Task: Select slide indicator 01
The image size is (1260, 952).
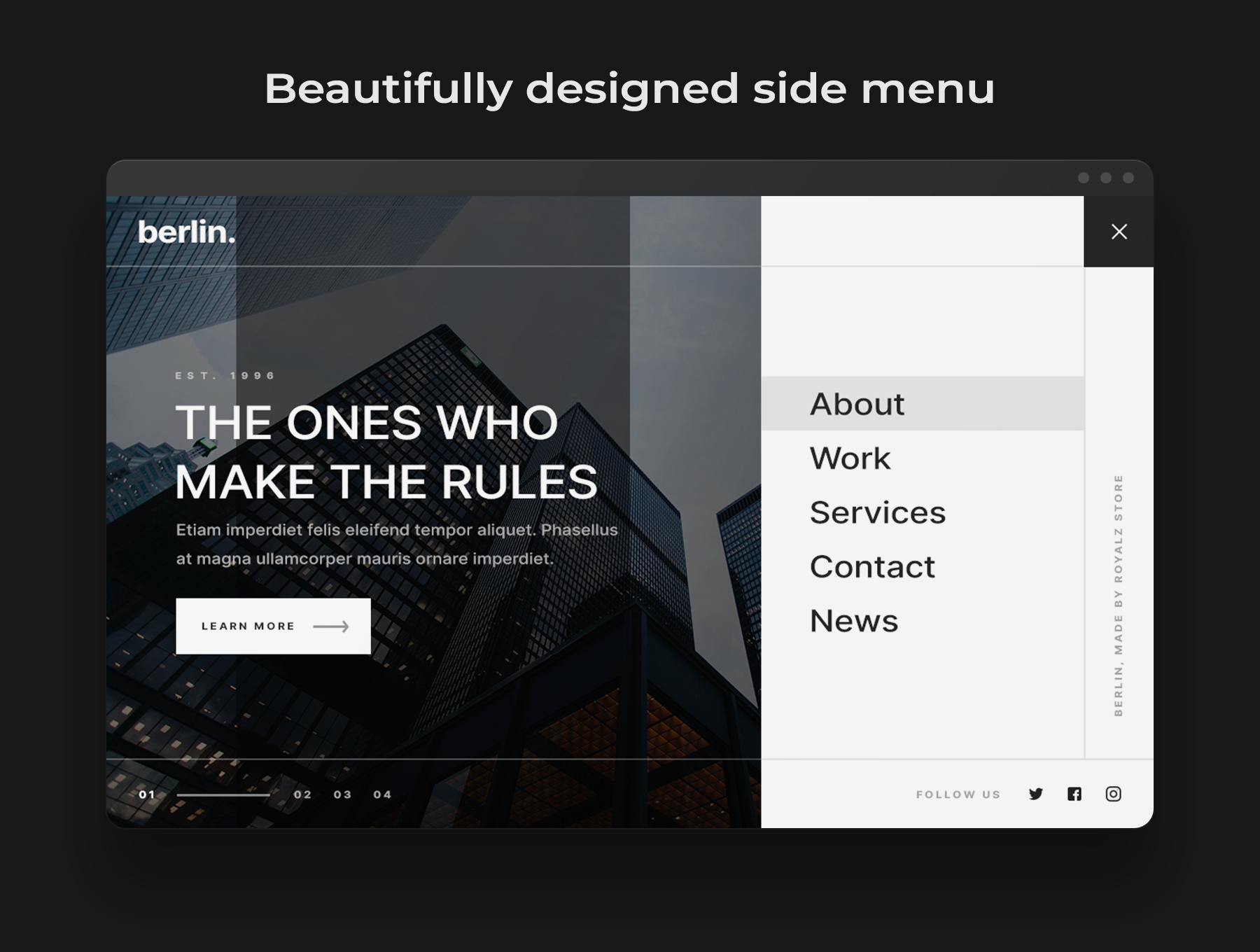Action: click(147, 794)
